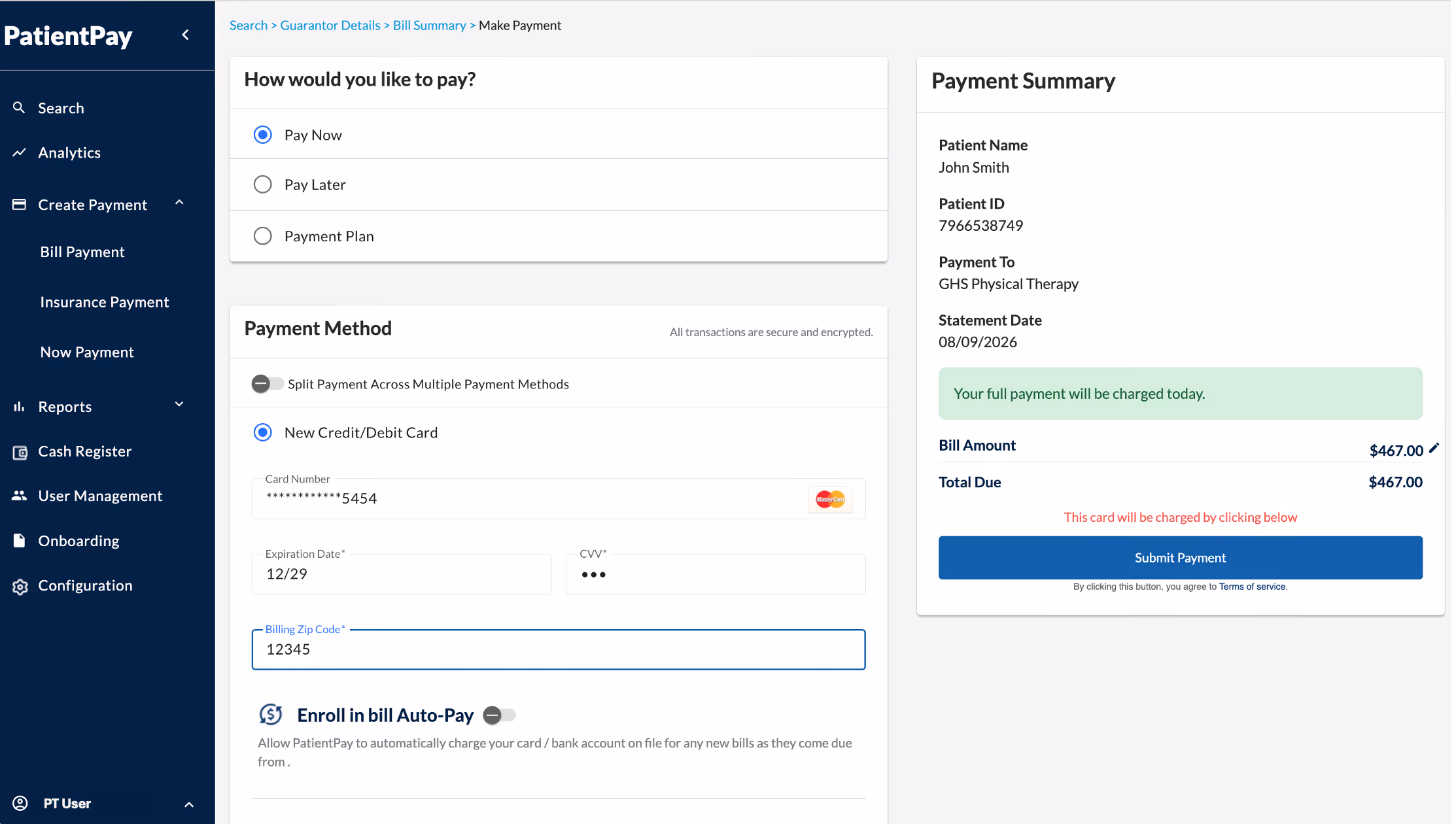Open Bill Payment menu item
Screen dimensions: 1456x824
coord(82,252)
